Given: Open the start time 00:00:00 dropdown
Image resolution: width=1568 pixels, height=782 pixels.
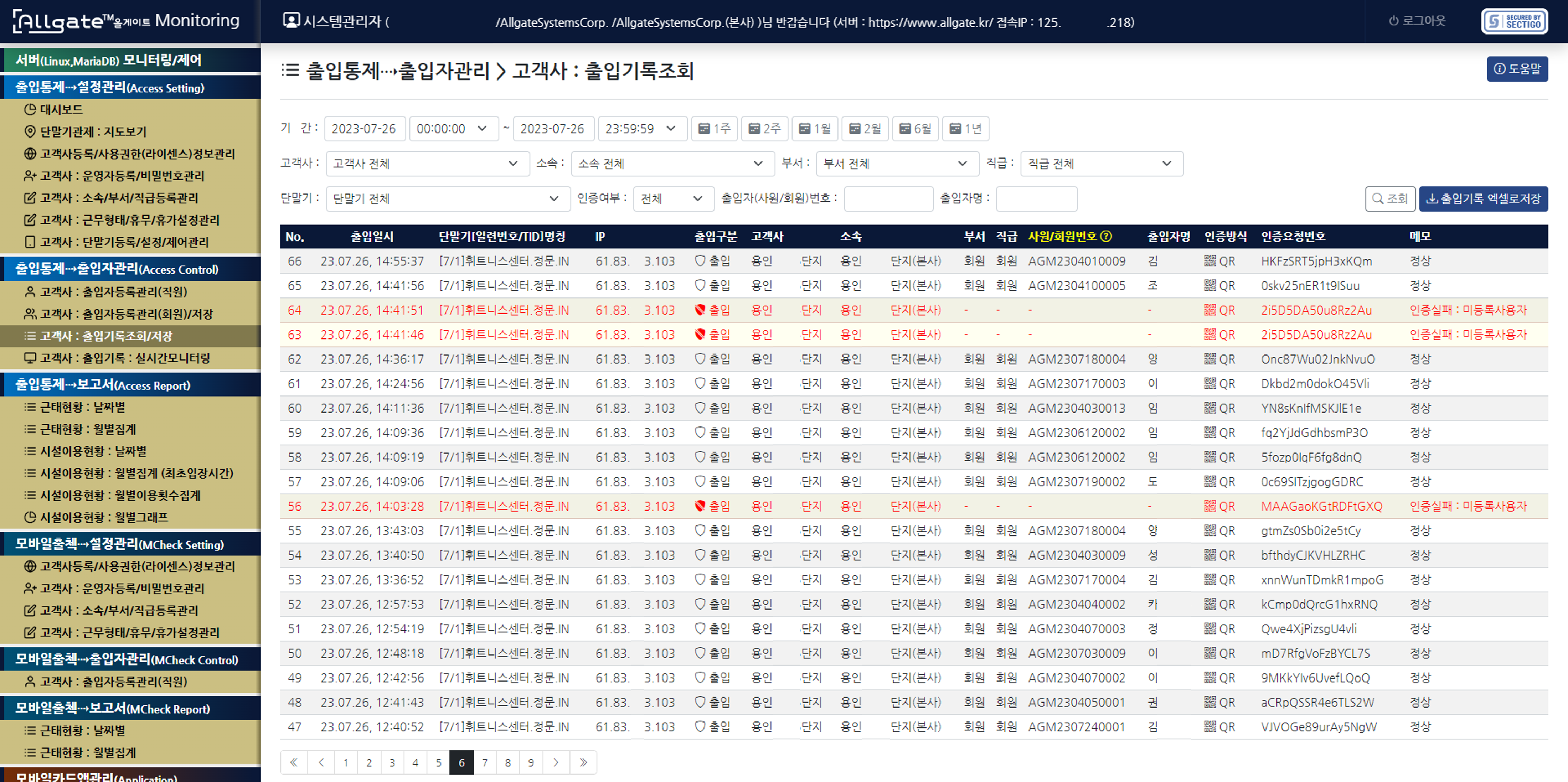Looking at the screenshot, I should point(454,128).
